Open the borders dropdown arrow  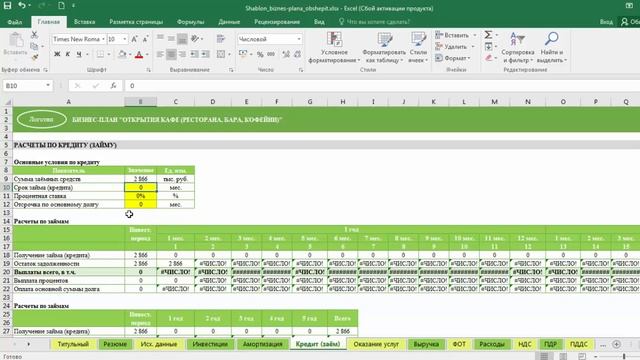(109, 54)
